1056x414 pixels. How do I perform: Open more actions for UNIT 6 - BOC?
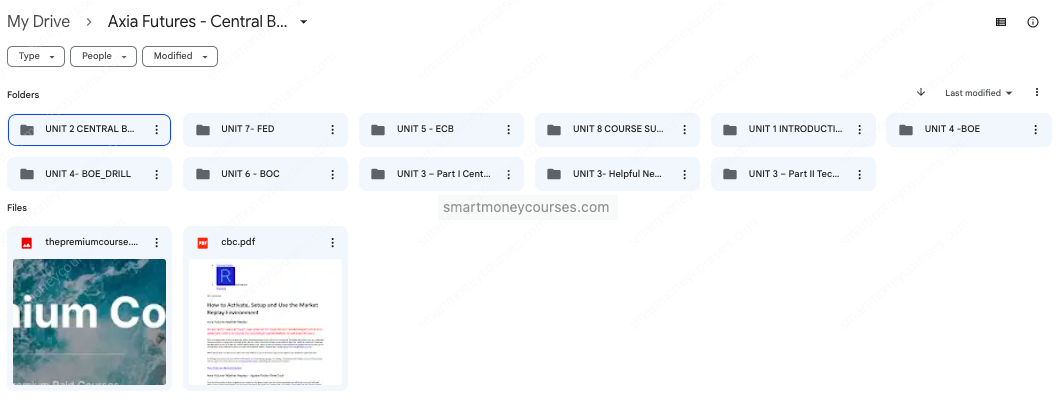[x=332, y=174]
